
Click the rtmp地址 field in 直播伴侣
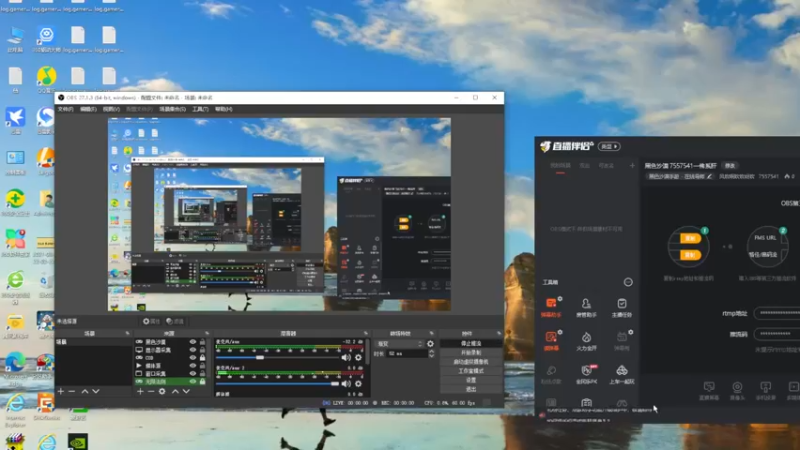[777, 313]
